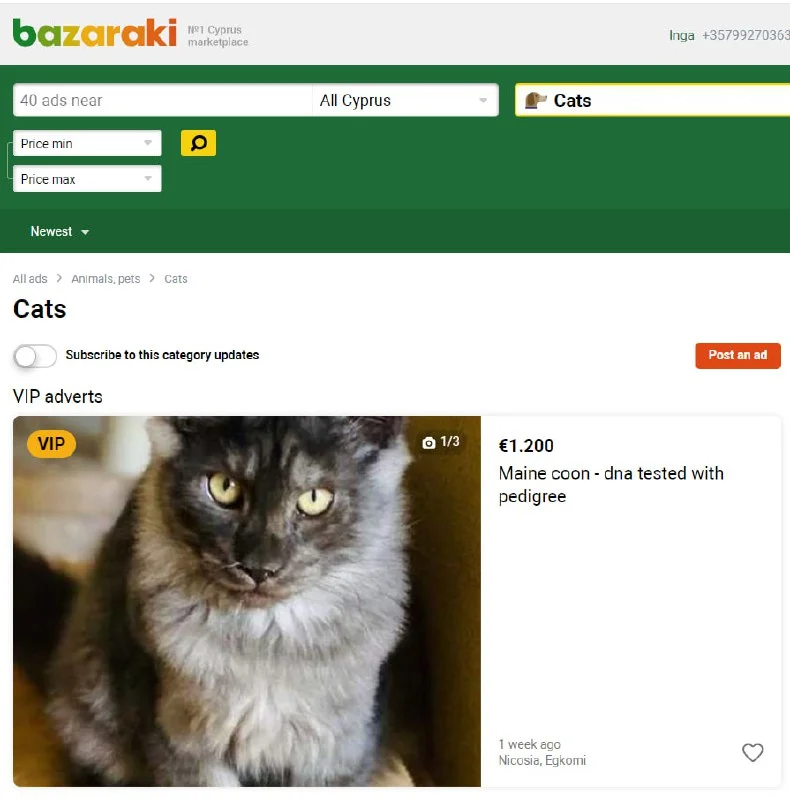This screenshot has height=800, width=790.
Task: Go to Animals, pets breadcrumb
Action: tap(106, 279)
